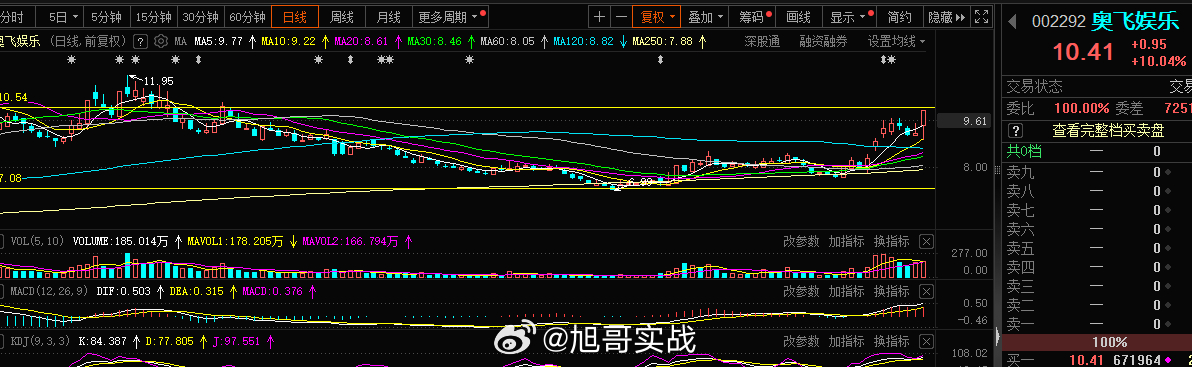Click the help question mark beside 前复权
This screenshot has width=1192, height=367.
point(140,41)
